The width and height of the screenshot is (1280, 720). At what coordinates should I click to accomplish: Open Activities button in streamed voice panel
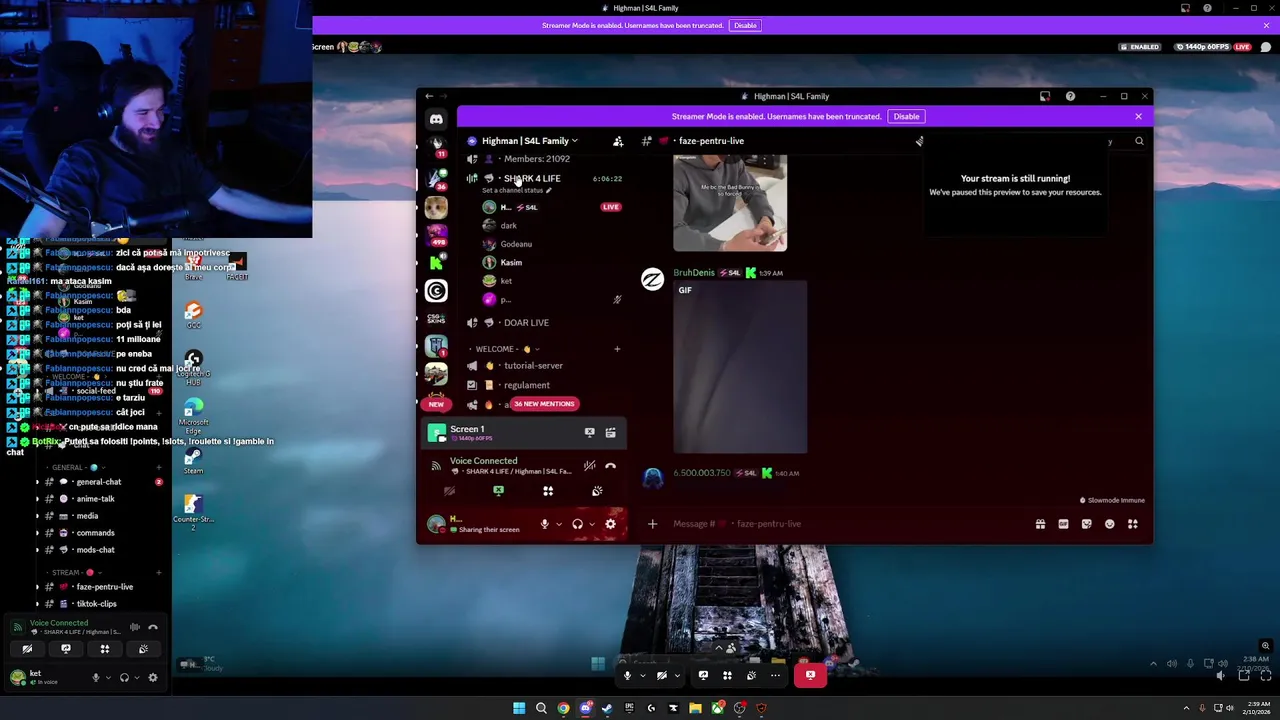tap(548, 491)
